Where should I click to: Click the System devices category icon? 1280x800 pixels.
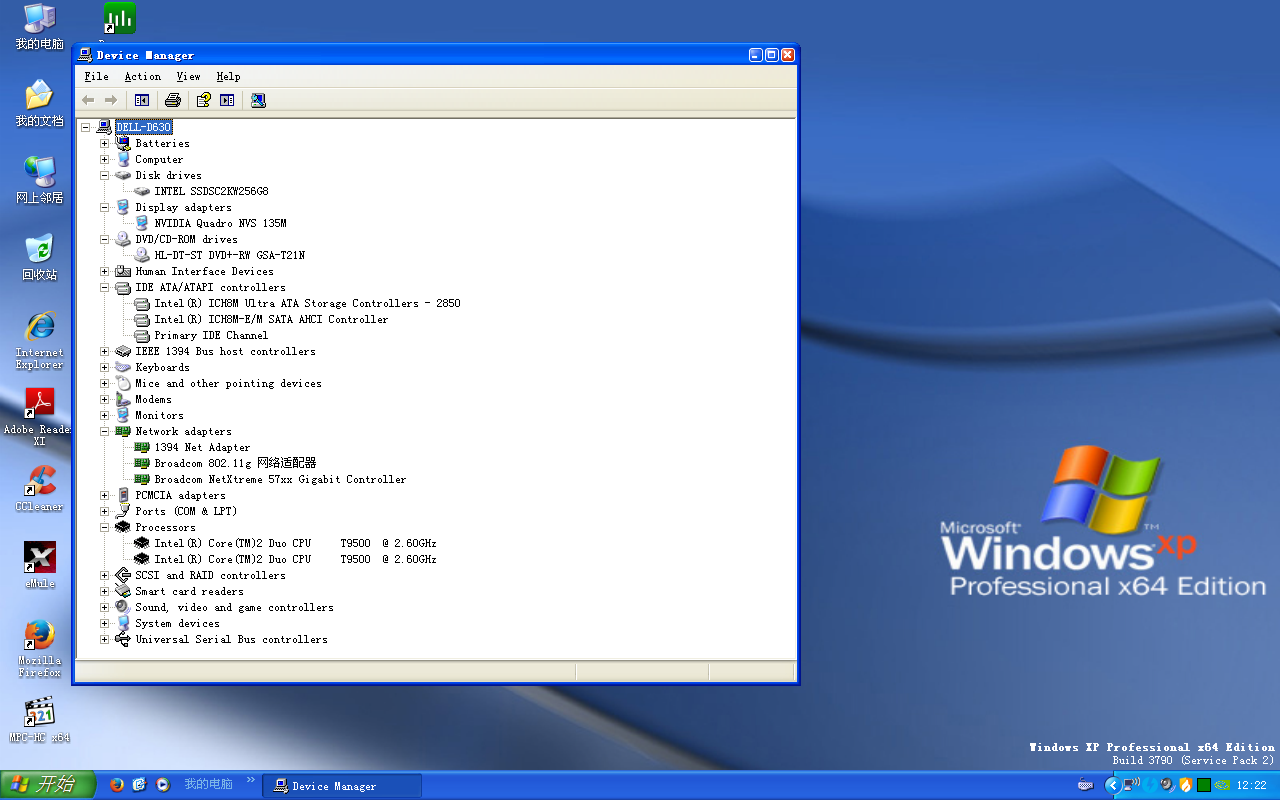(x=123, y=623)
